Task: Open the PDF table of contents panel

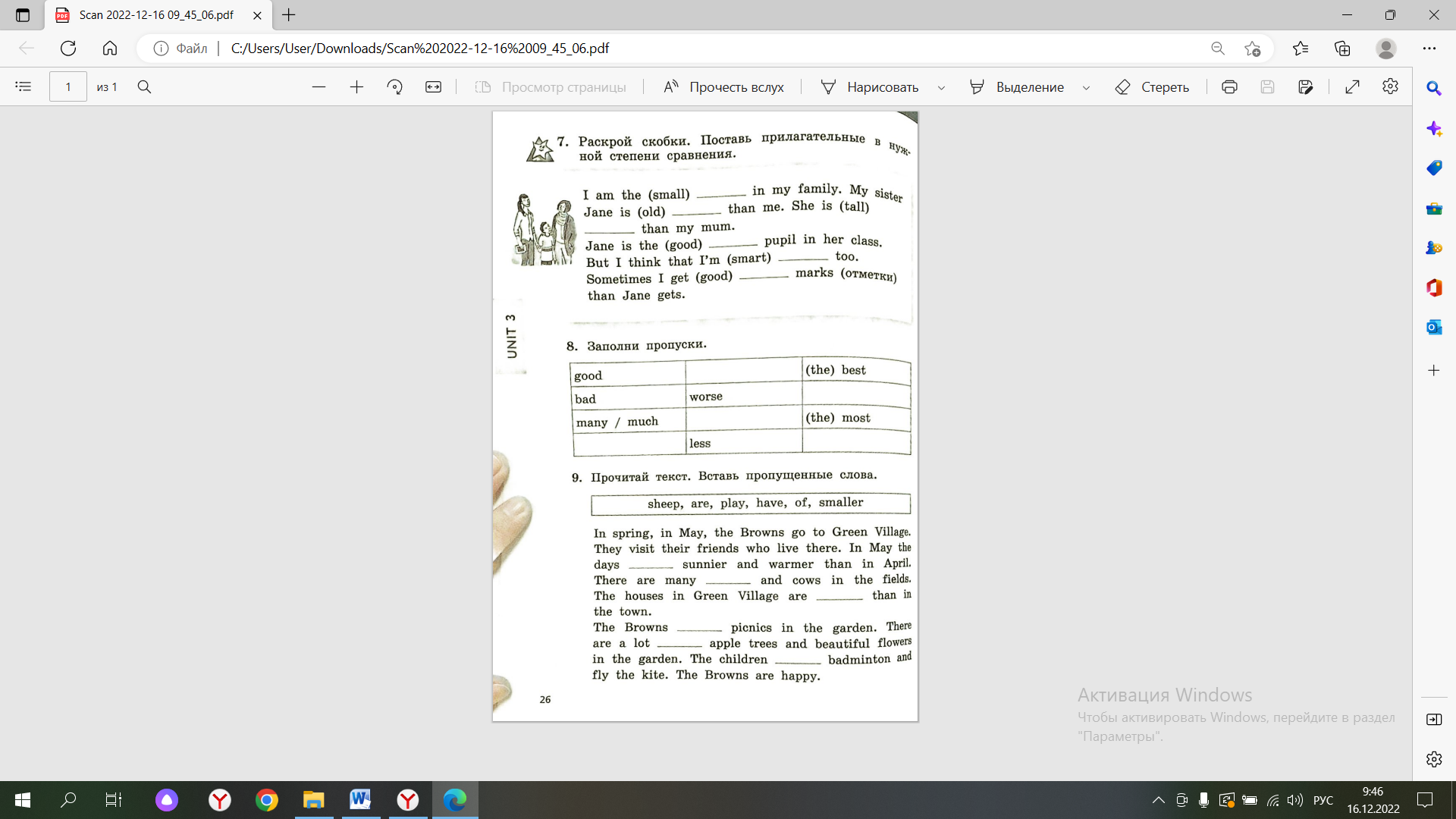Action: (x=24, y=86)
